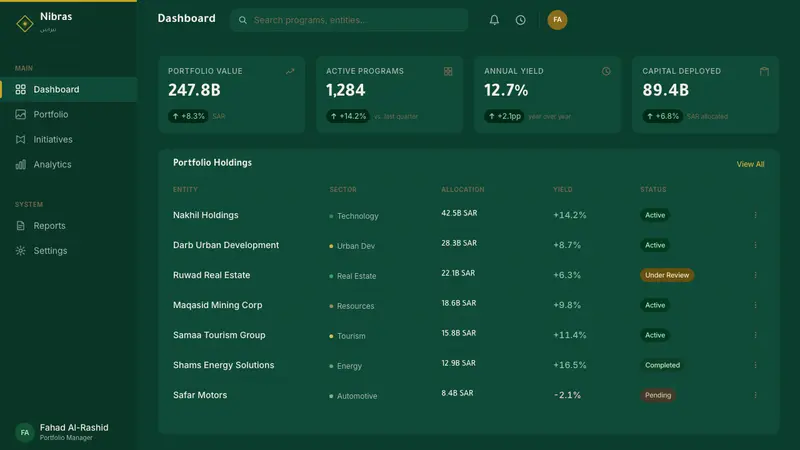
Task: Click the Initiatives flag icon in sidebar
Action: pyautogui.click(x=20, y=139)
